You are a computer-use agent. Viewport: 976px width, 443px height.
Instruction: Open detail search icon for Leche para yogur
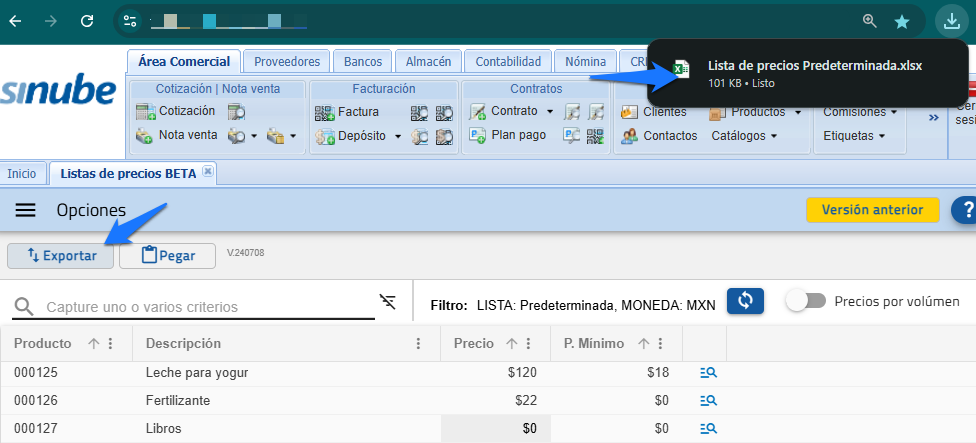709,373
